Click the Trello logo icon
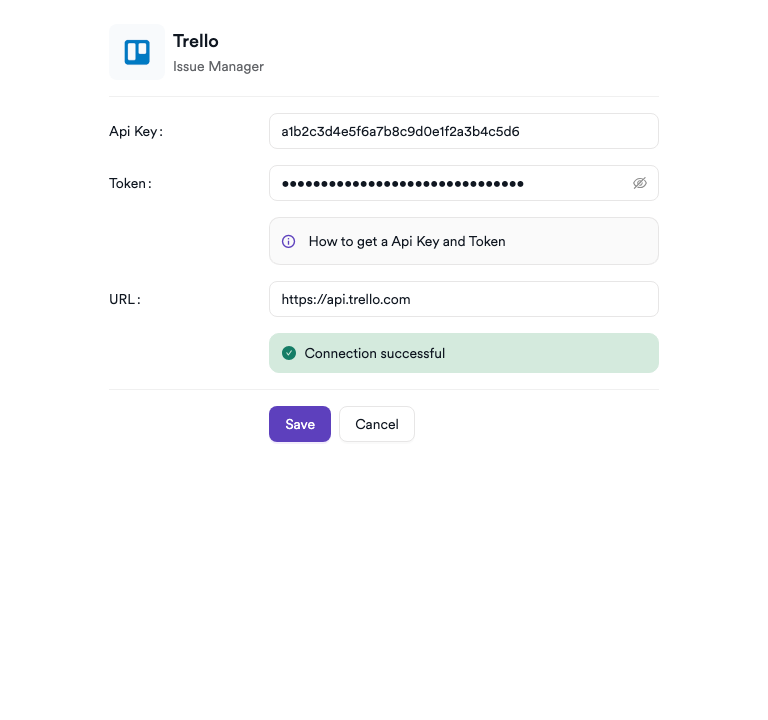This screenshot has width=768, height=720. pyautogui.click(x=136, y=52)
